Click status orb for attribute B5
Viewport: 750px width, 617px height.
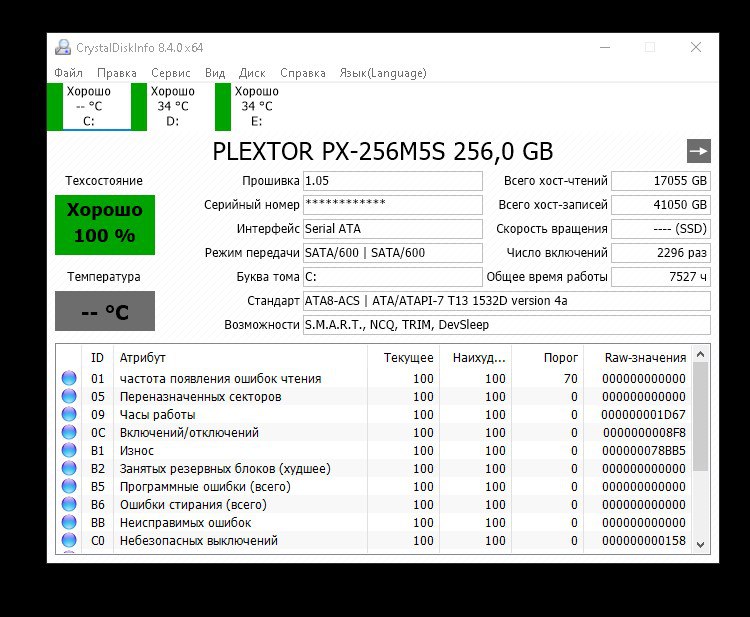click(69, 486)
